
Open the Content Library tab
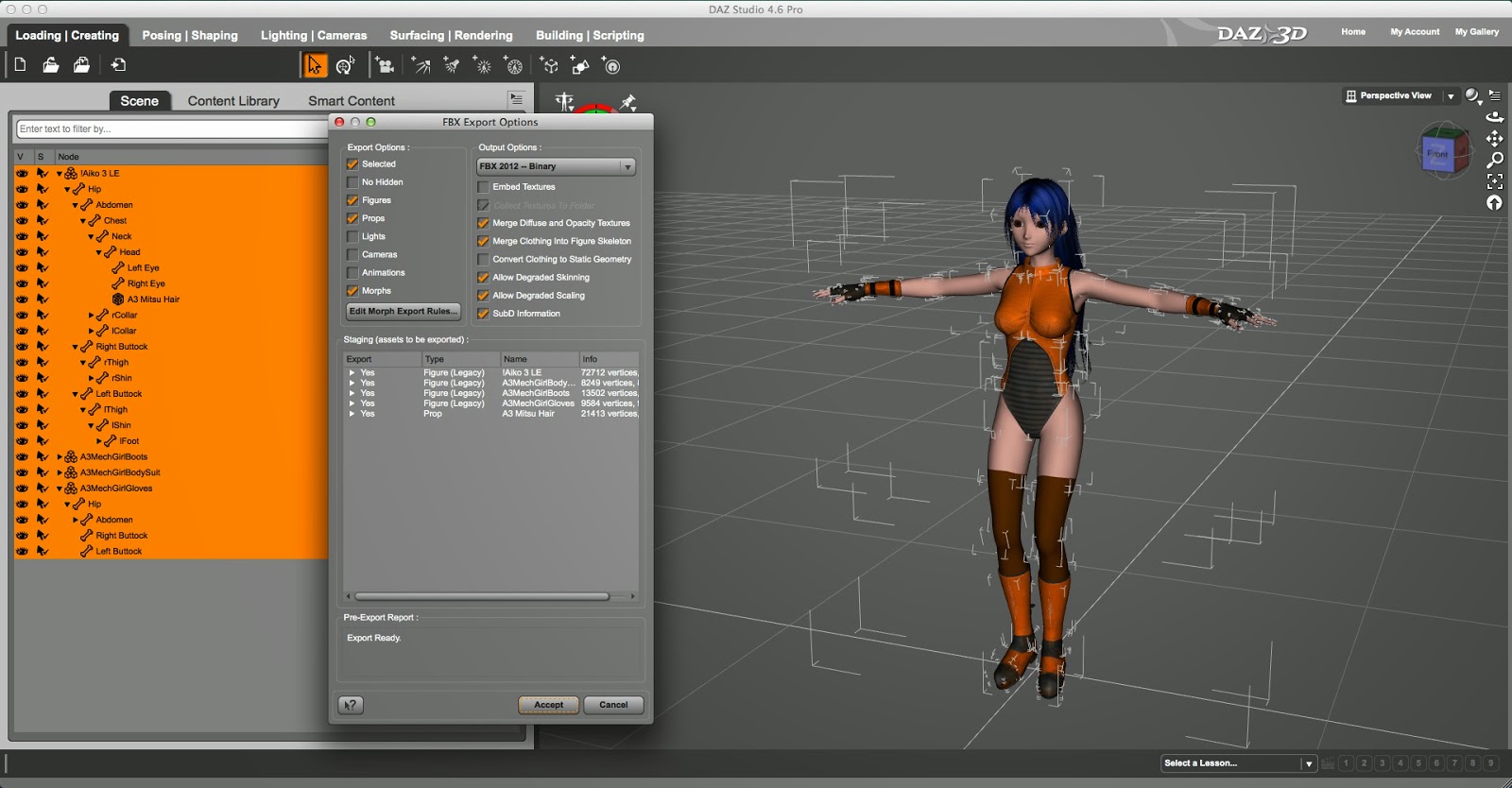point(233,101)
